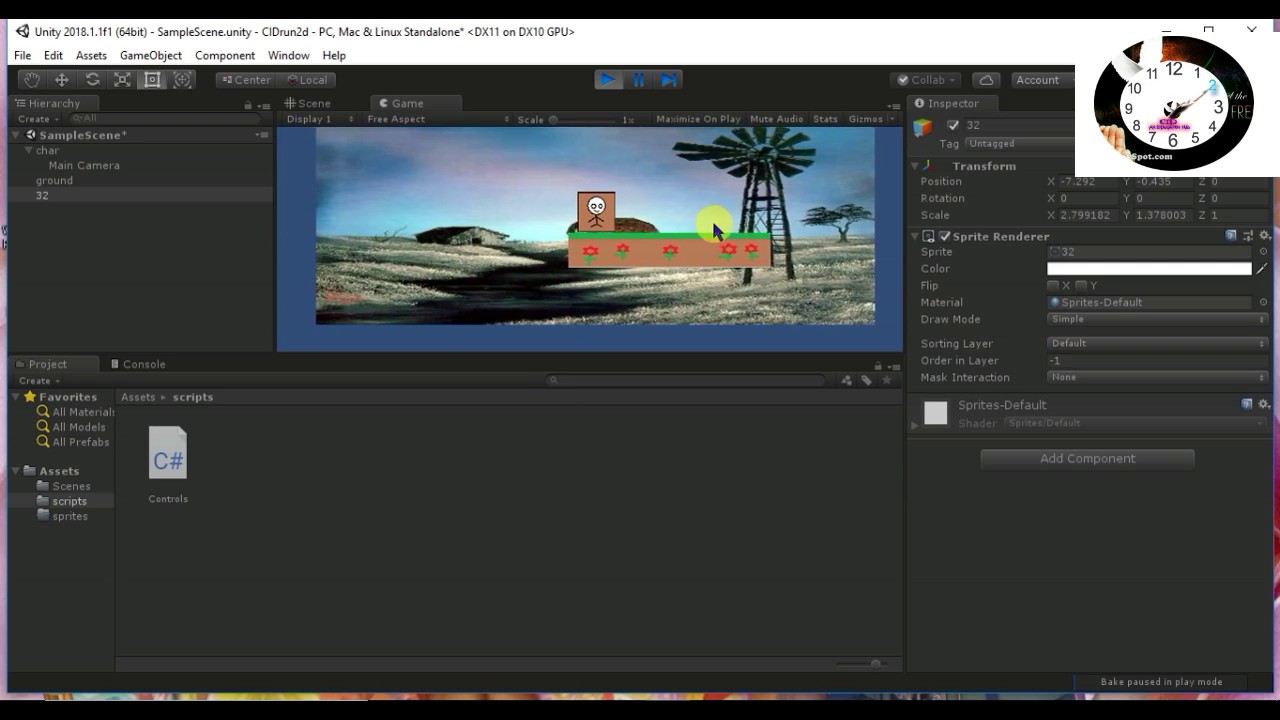1280x720 pixels.
Task: Open the Account dropdown button
Action: (x=1042, y=80)
